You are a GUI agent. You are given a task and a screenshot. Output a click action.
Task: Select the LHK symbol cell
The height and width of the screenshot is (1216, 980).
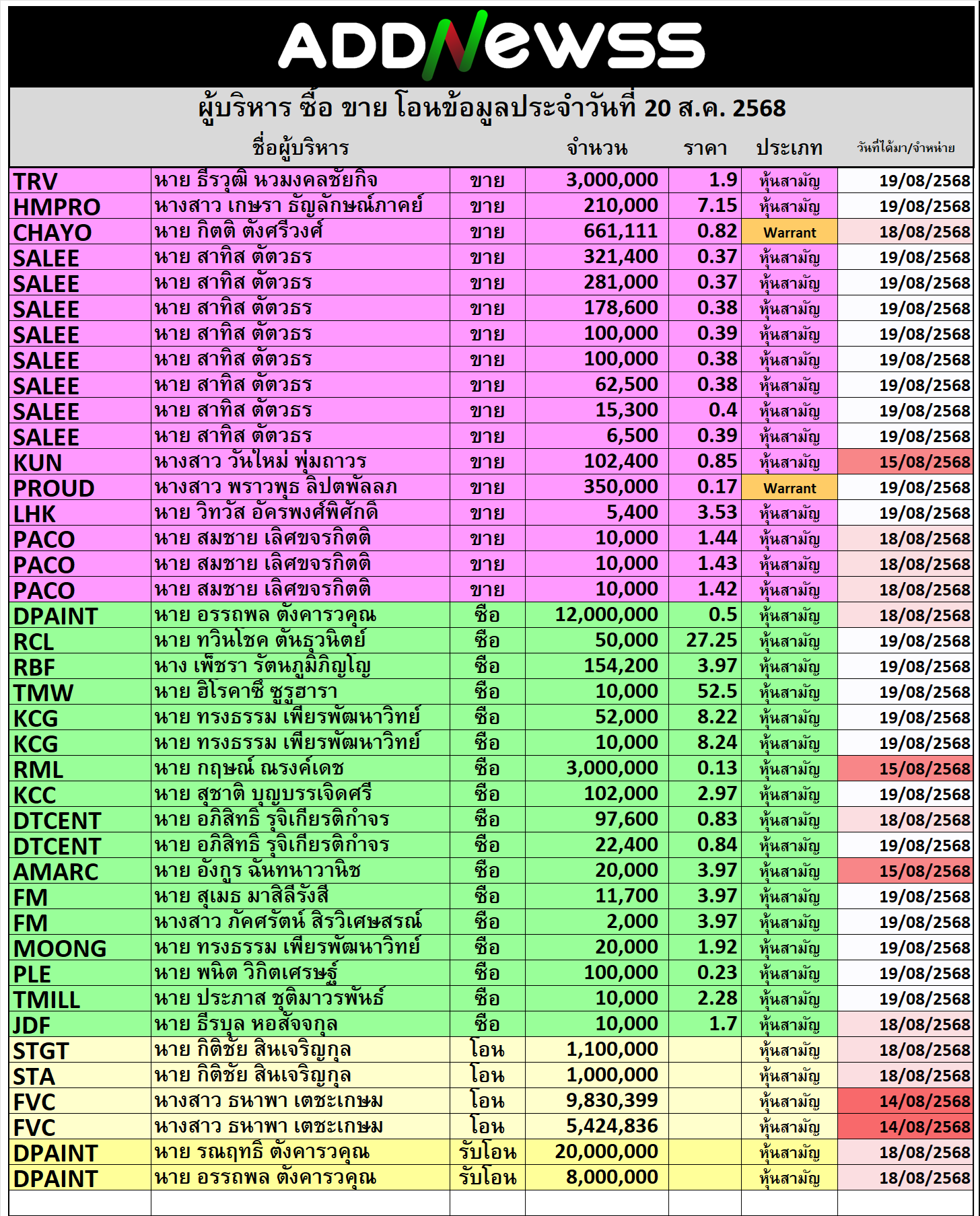[x=81, y=513]
